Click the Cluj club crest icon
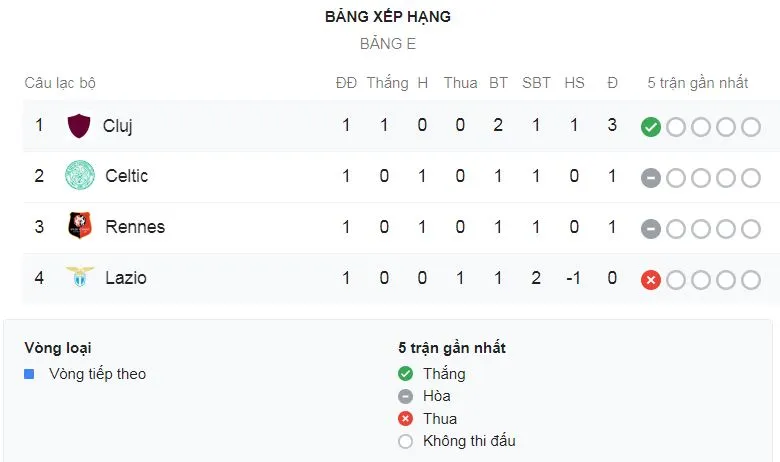Viewport: 780px width, 462px height. [79, 126]
